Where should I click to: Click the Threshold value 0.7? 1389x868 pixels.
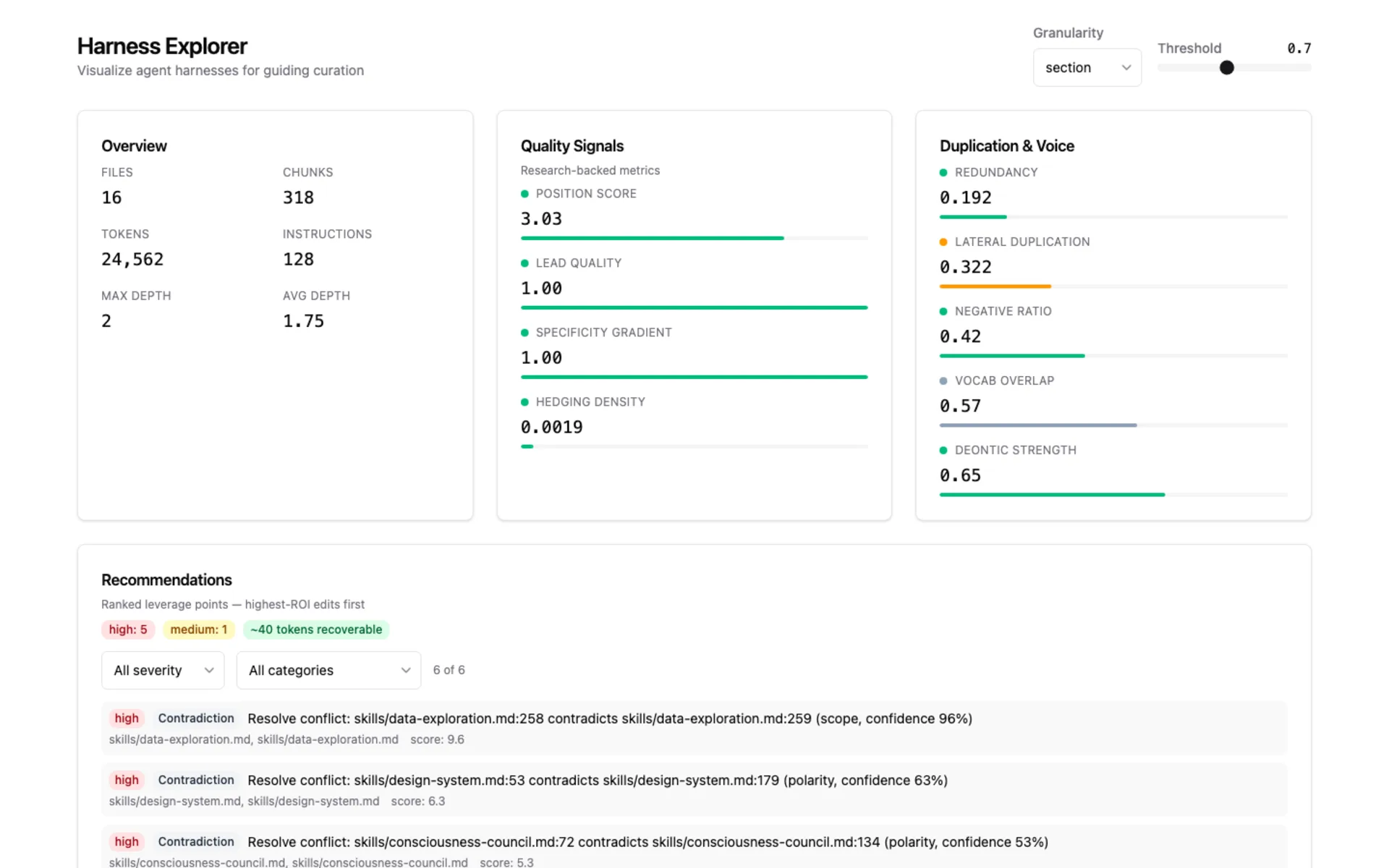pos(1299,48)
